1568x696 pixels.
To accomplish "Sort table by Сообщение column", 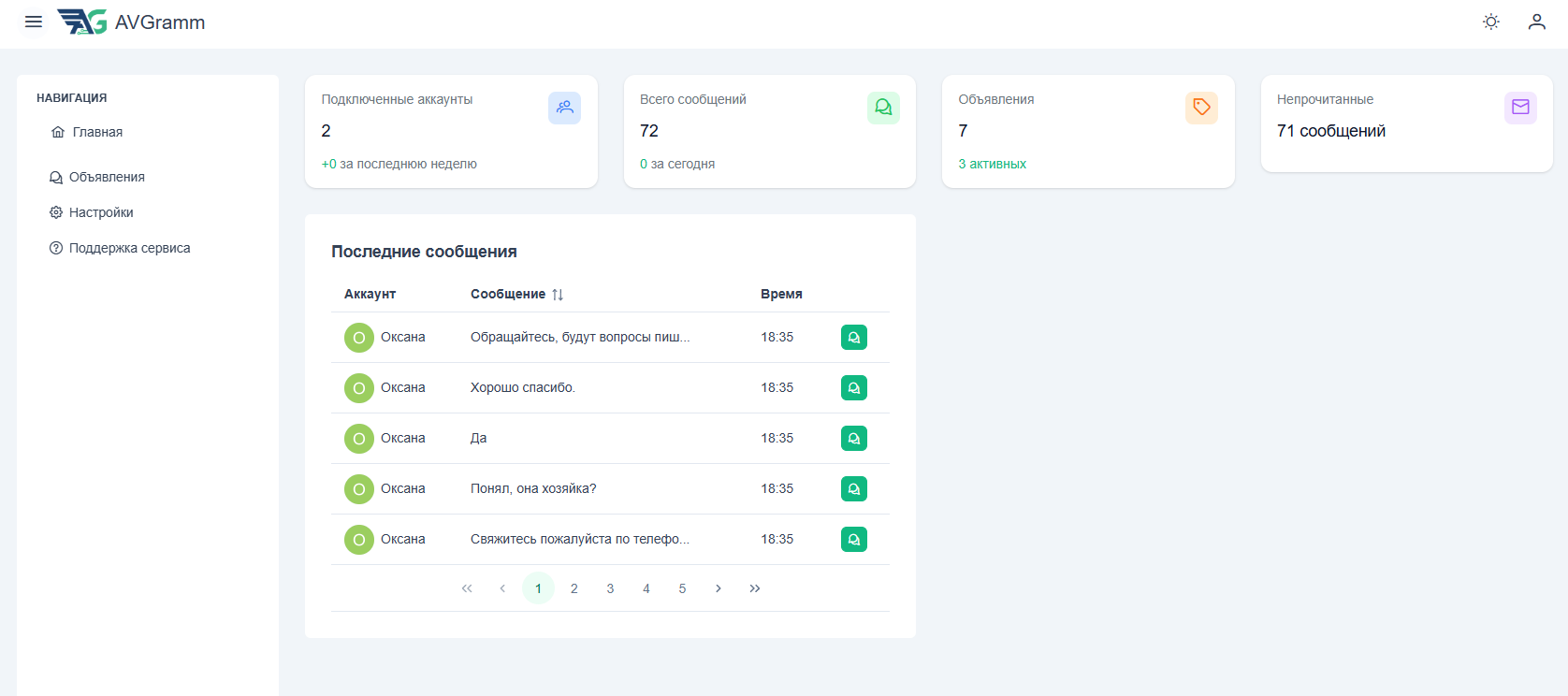I will tap(558, 295).
